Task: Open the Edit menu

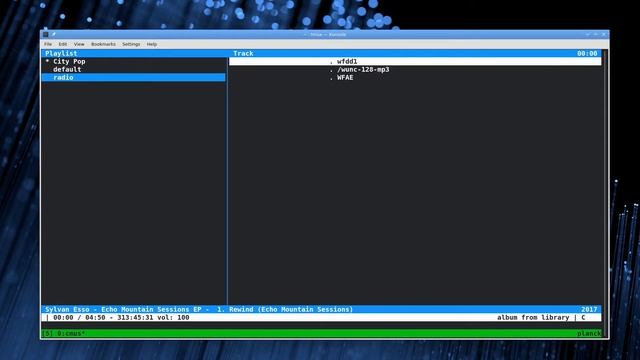Action: click(62, 44)
